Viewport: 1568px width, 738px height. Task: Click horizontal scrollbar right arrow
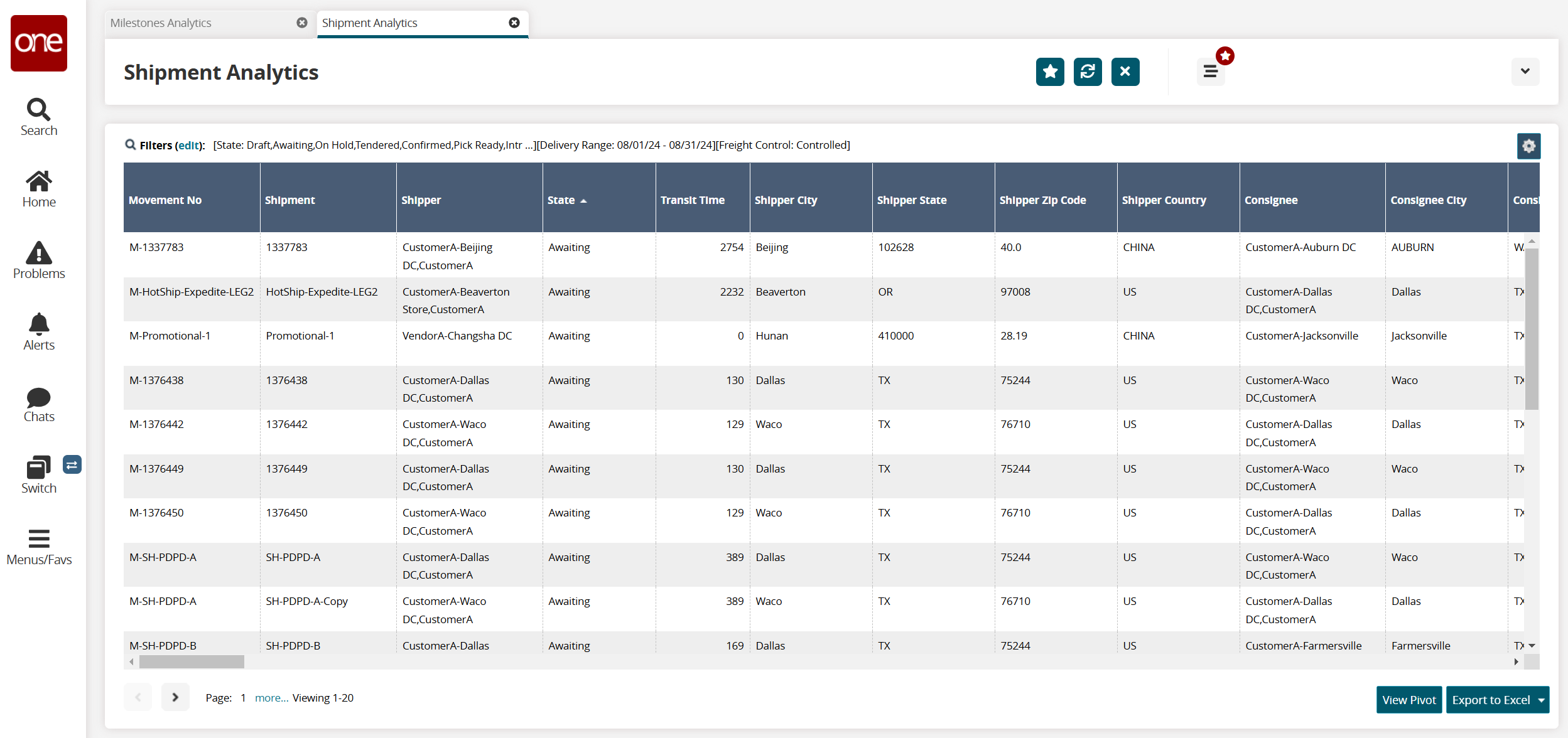click(1516, 662)
